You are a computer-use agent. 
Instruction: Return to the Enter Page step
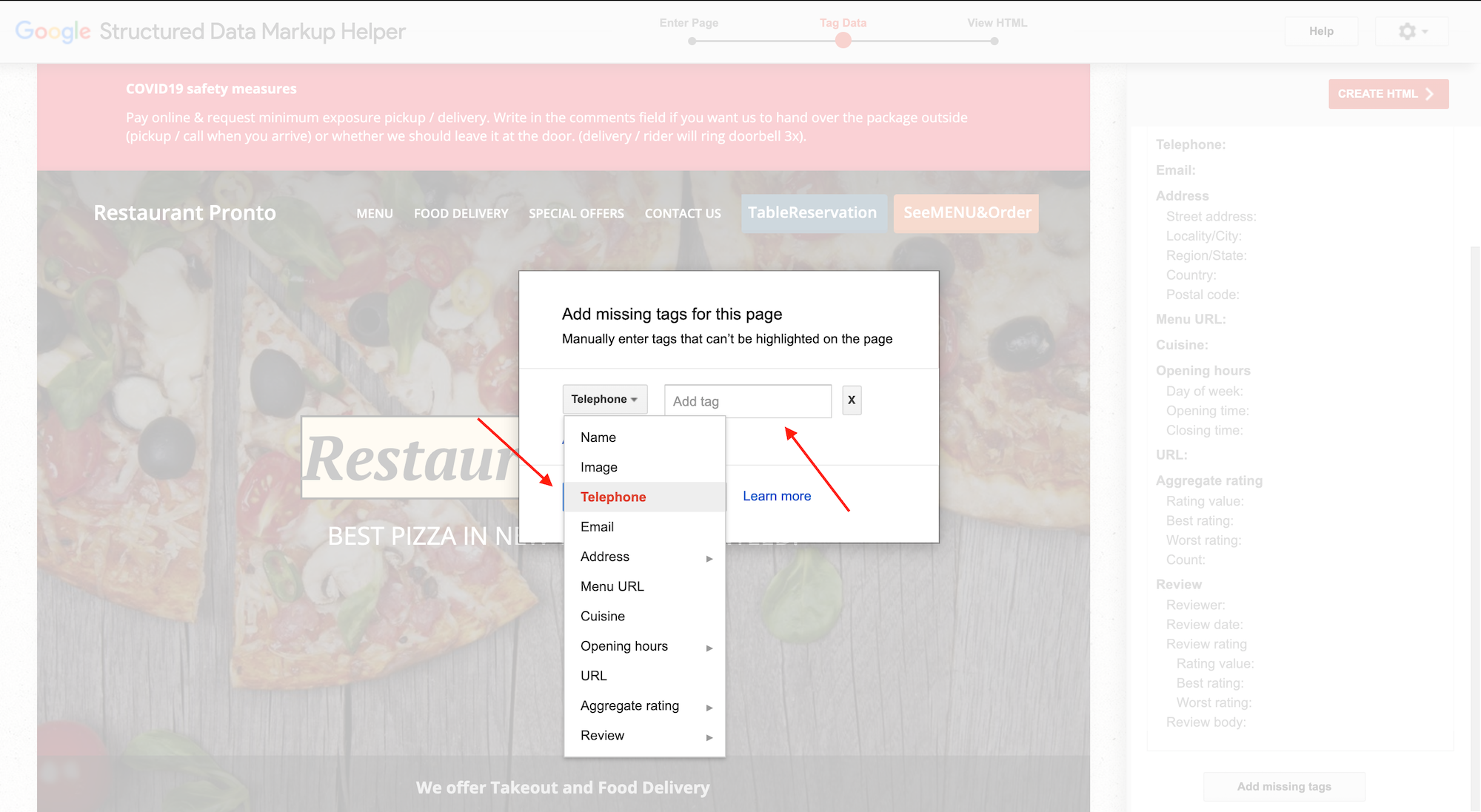pyautogui.click(x=689, y=23)
